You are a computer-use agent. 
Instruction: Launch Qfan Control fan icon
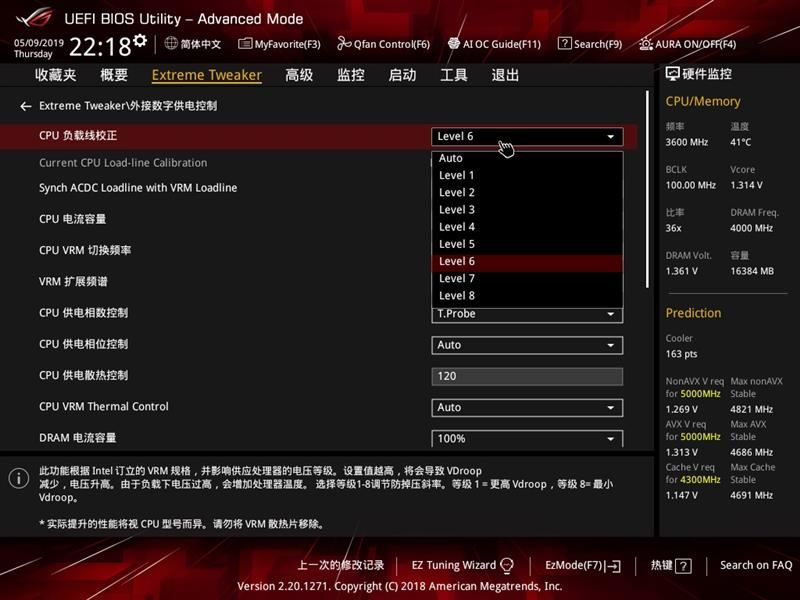344,44
